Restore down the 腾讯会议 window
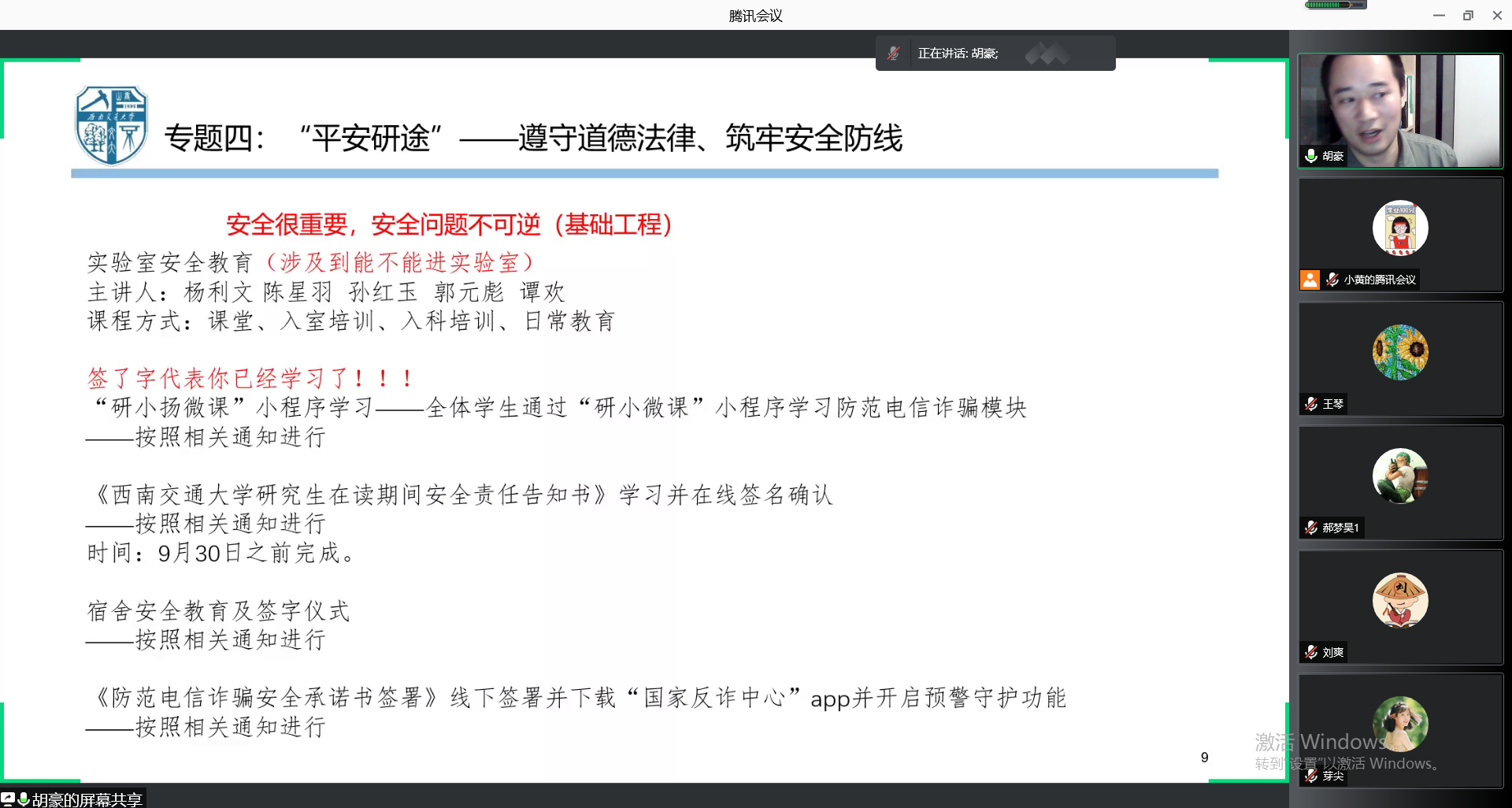1512x808 pixels. pos(1468,16)
